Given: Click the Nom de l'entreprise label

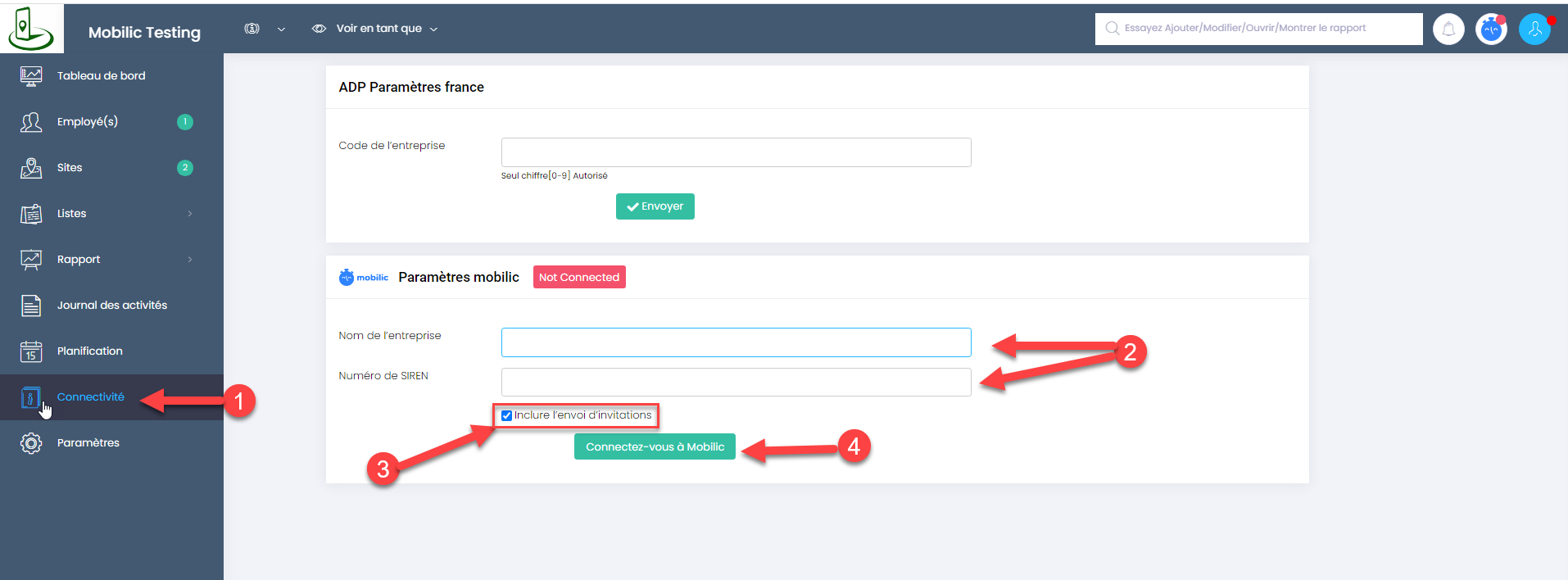Looking at the screenshot, I should (390, 336).
